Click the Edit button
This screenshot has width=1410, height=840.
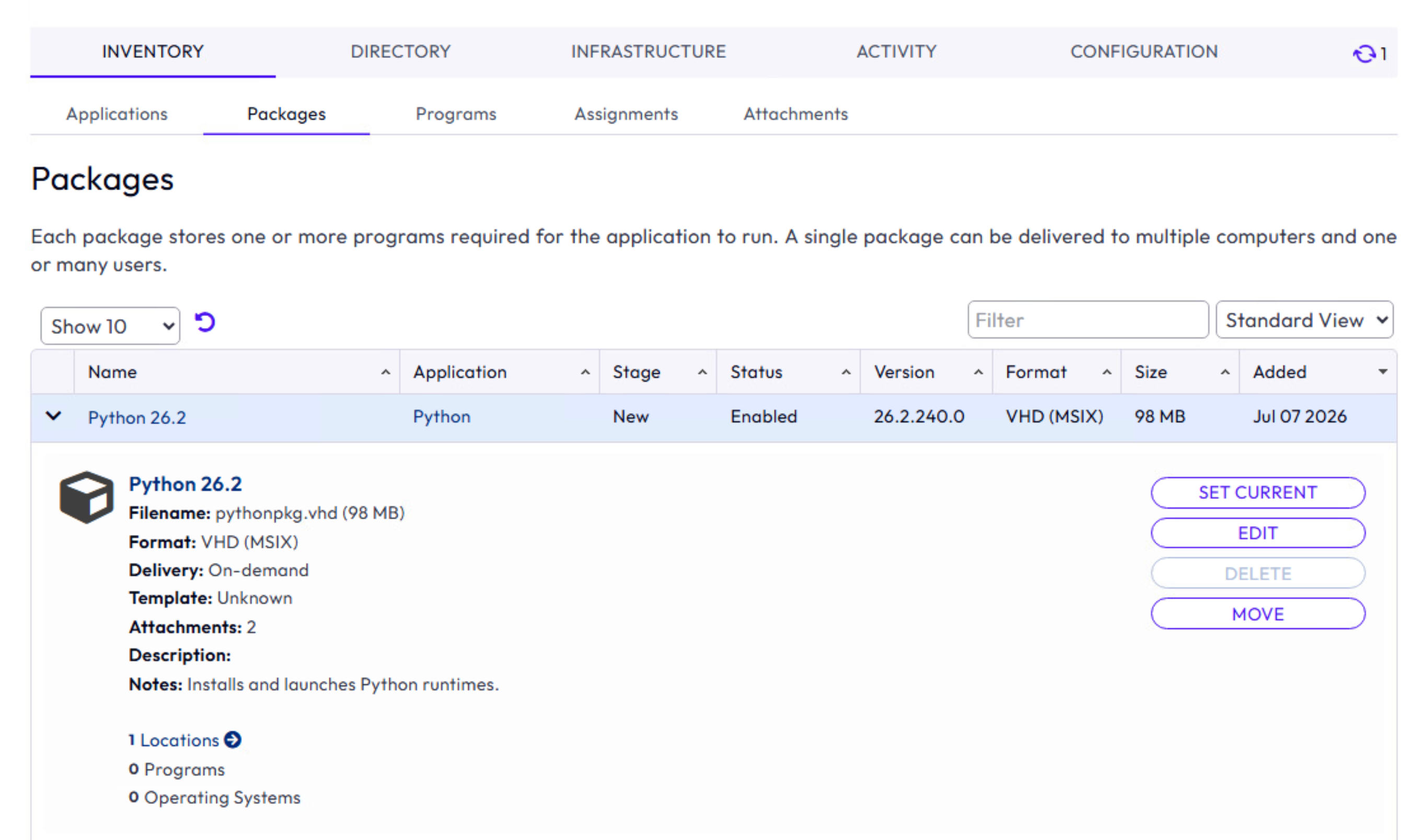click(x=1258, y=533)
